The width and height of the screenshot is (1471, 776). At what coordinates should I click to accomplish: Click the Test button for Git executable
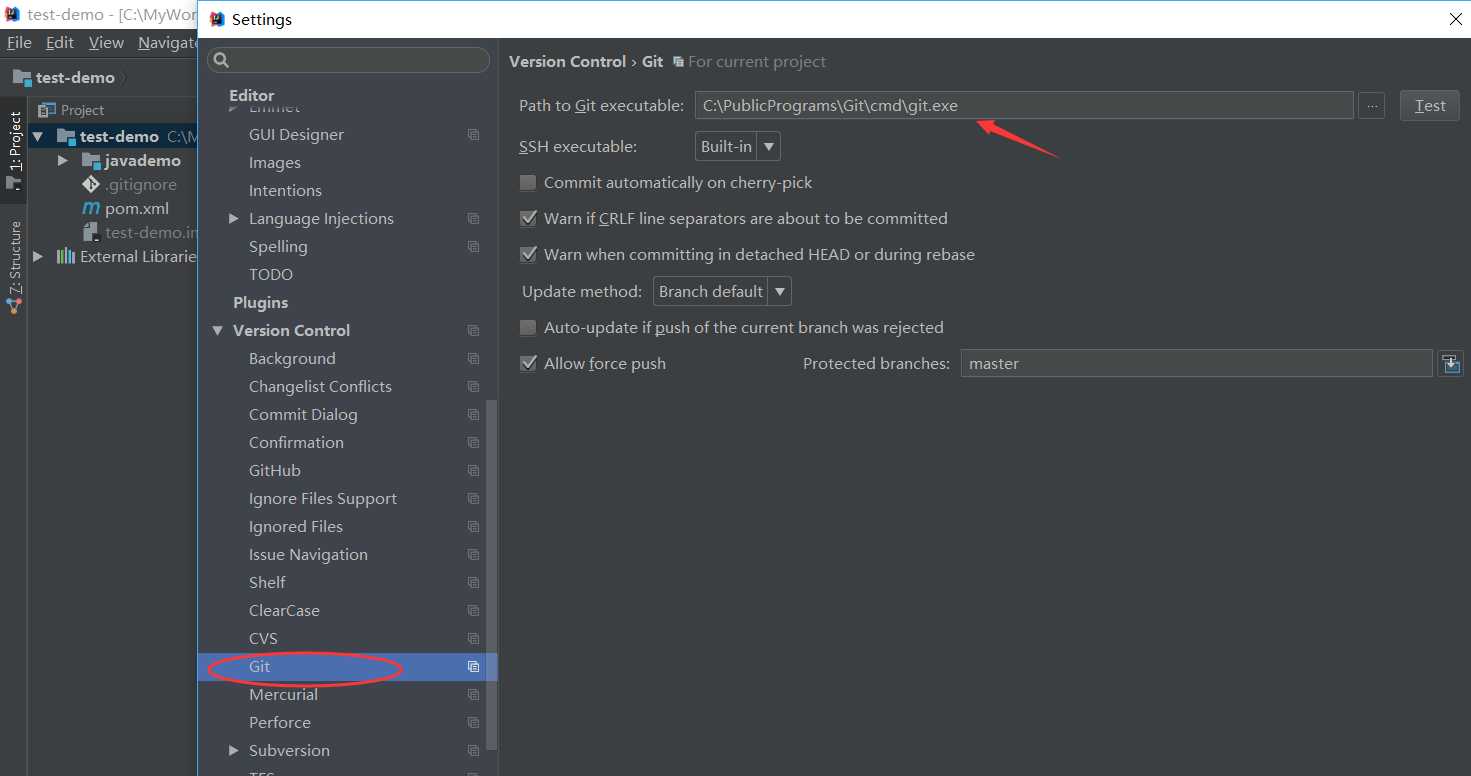pos(1430,106)
